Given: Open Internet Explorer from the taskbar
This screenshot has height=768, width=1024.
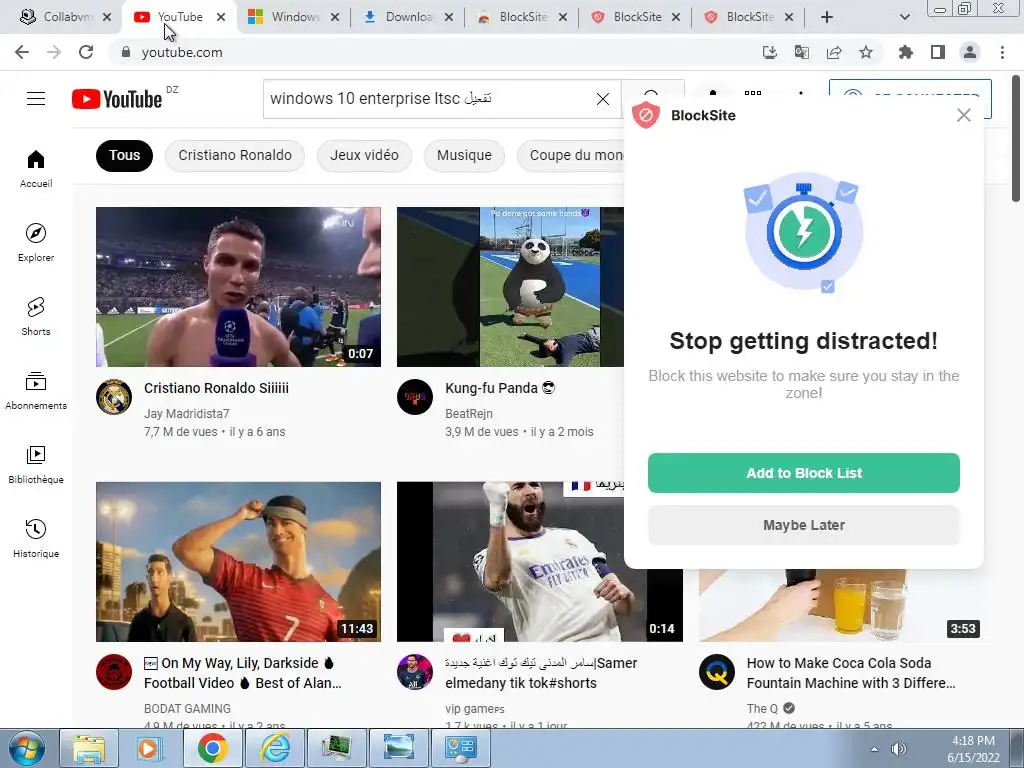Looking at the screenshot, I should coord(275,748).
